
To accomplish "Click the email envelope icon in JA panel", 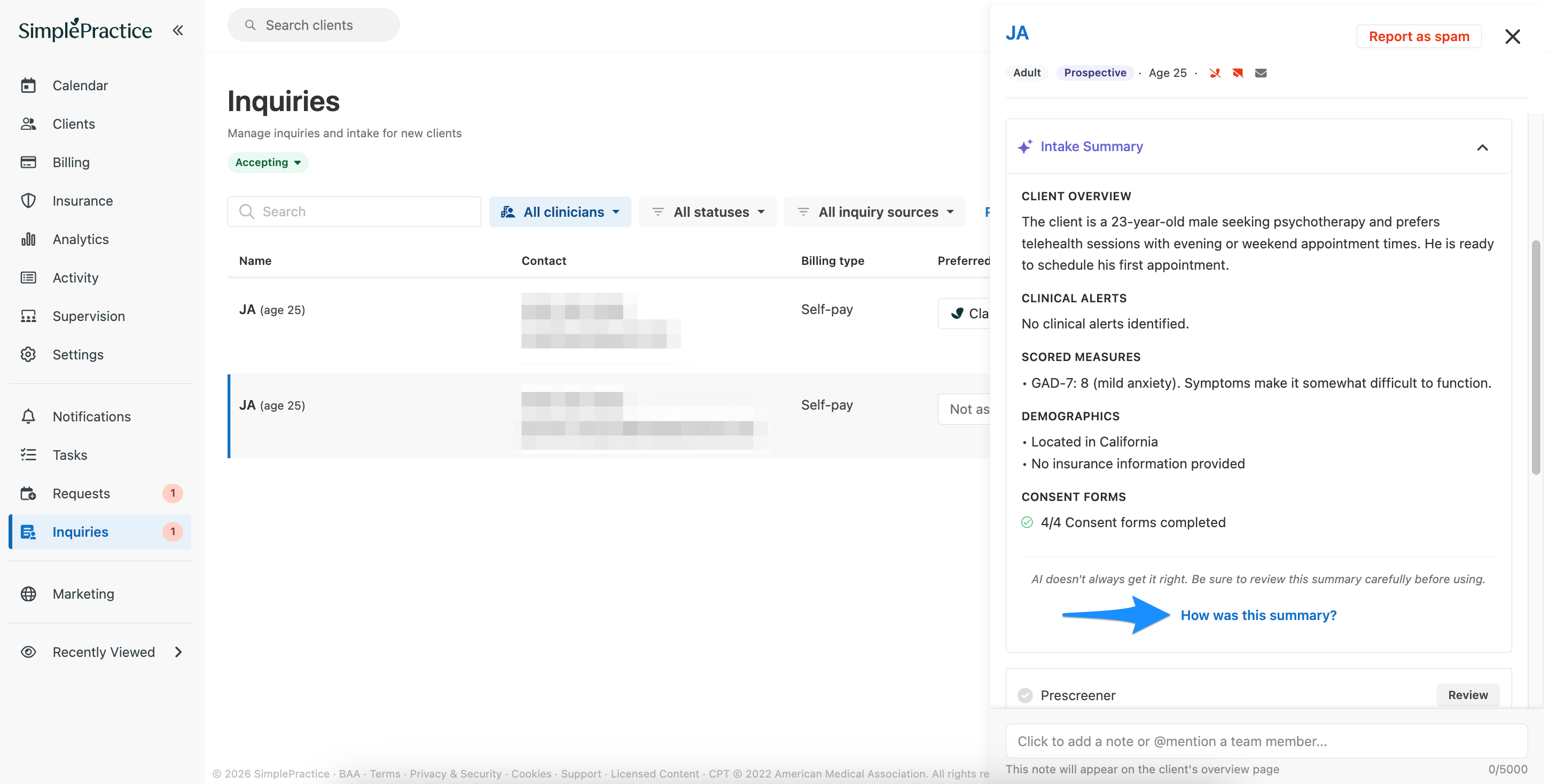I will (1261, 73).
